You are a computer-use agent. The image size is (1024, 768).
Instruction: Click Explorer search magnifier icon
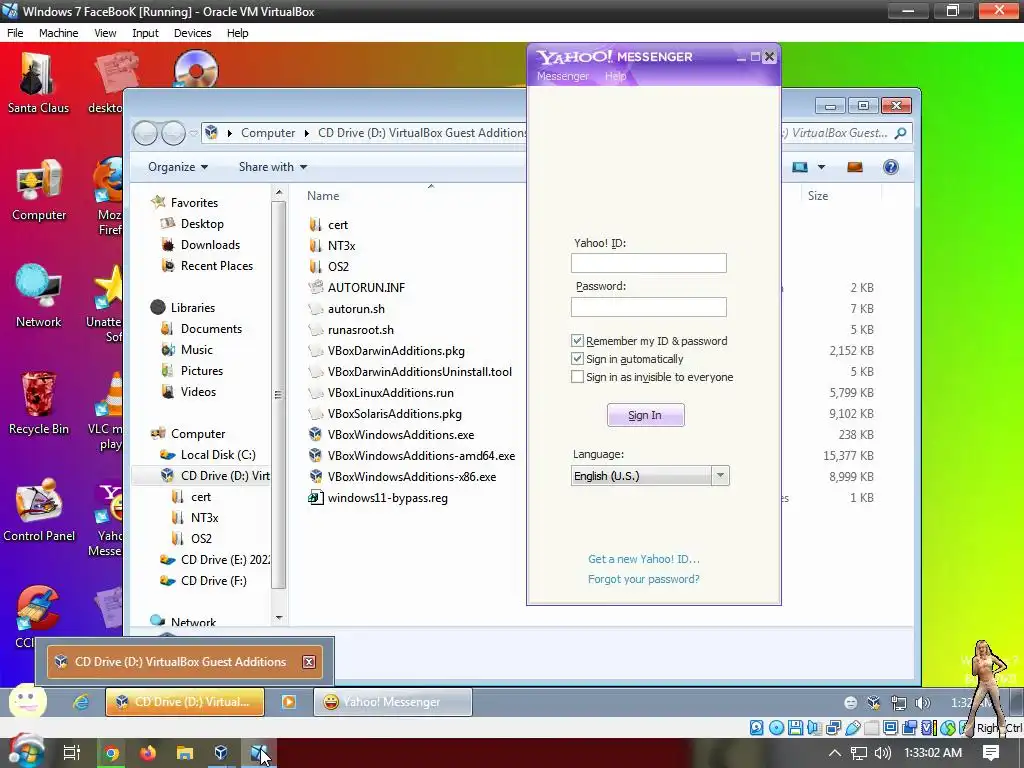pyautogui.click(x=901, y=133)
